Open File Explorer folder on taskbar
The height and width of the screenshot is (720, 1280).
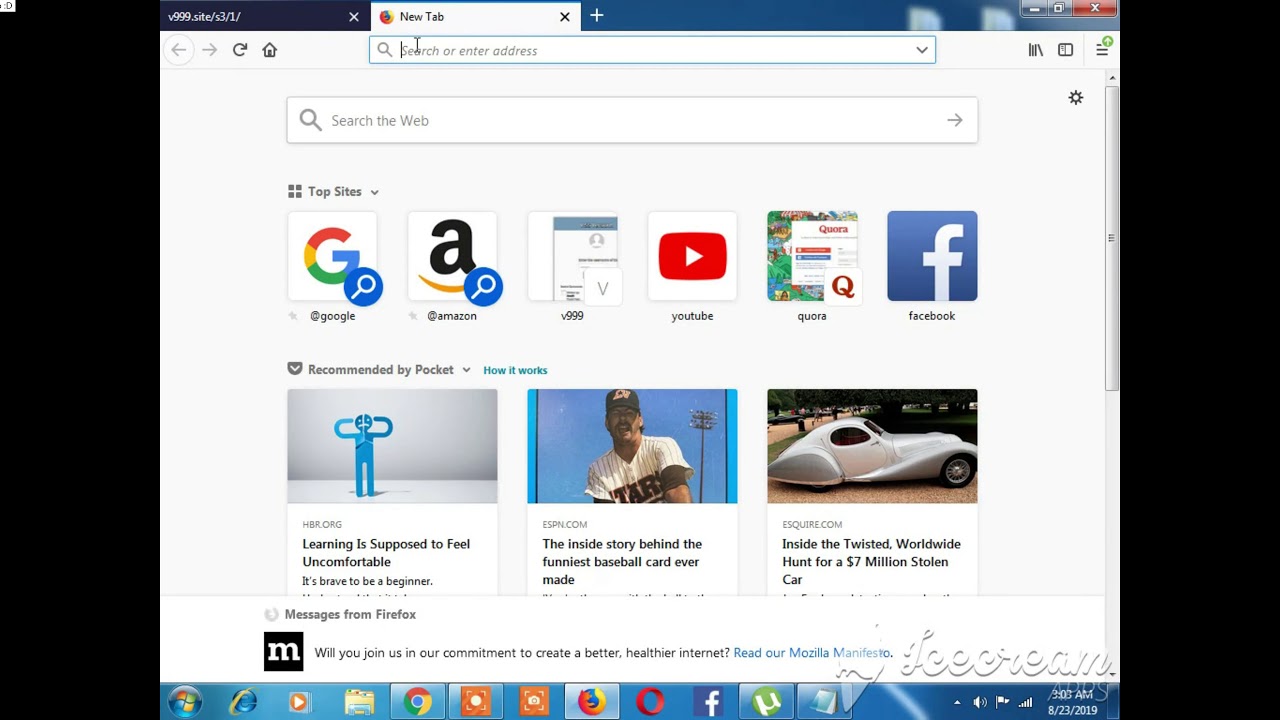[x=359, y=702]
